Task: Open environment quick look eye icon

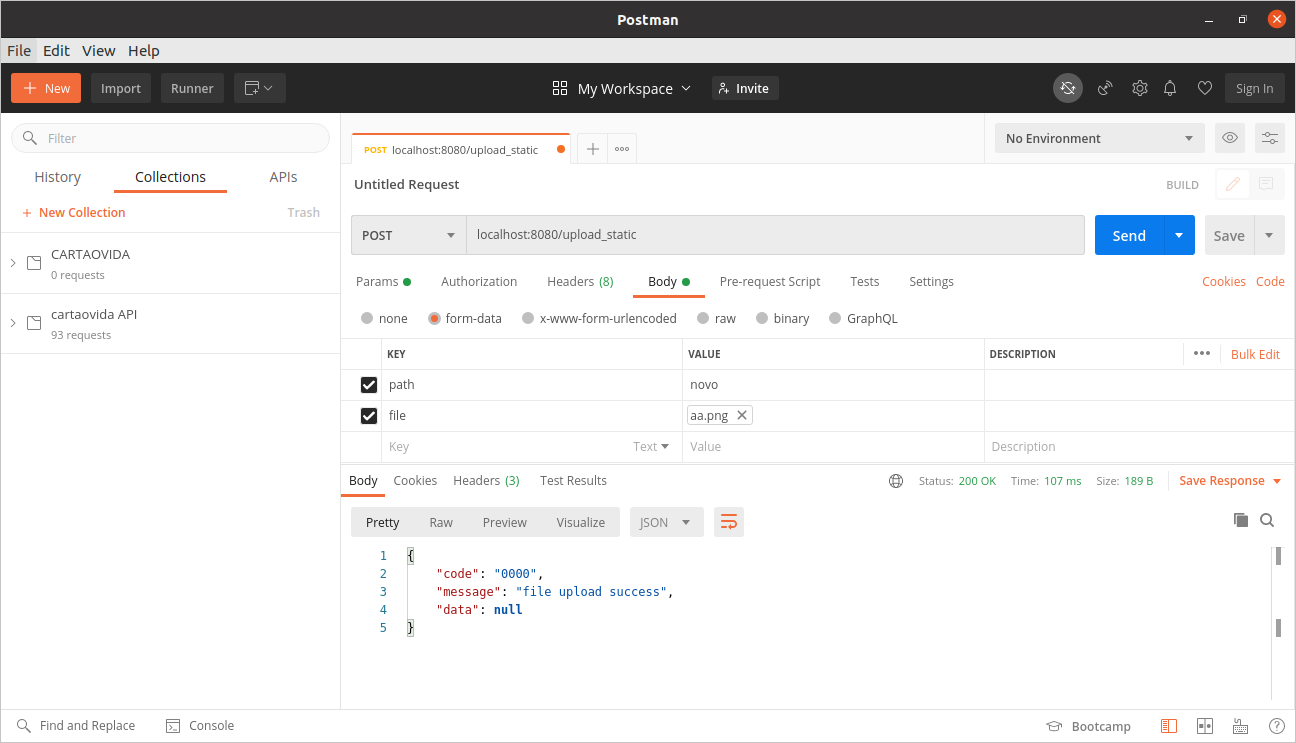Action: point(1230,138)
